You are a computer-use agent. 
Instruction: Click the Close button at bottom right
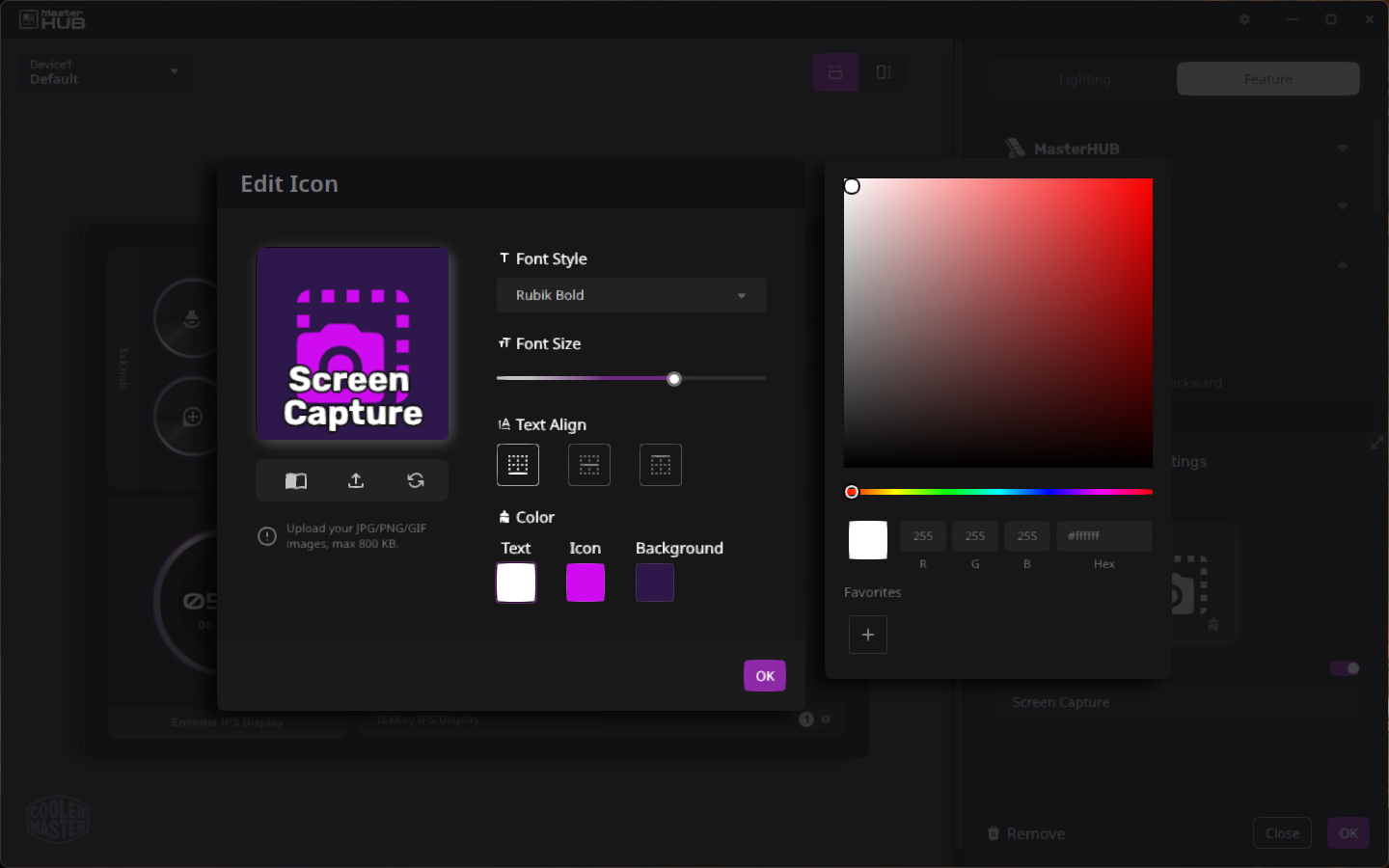coord(1282,833)
